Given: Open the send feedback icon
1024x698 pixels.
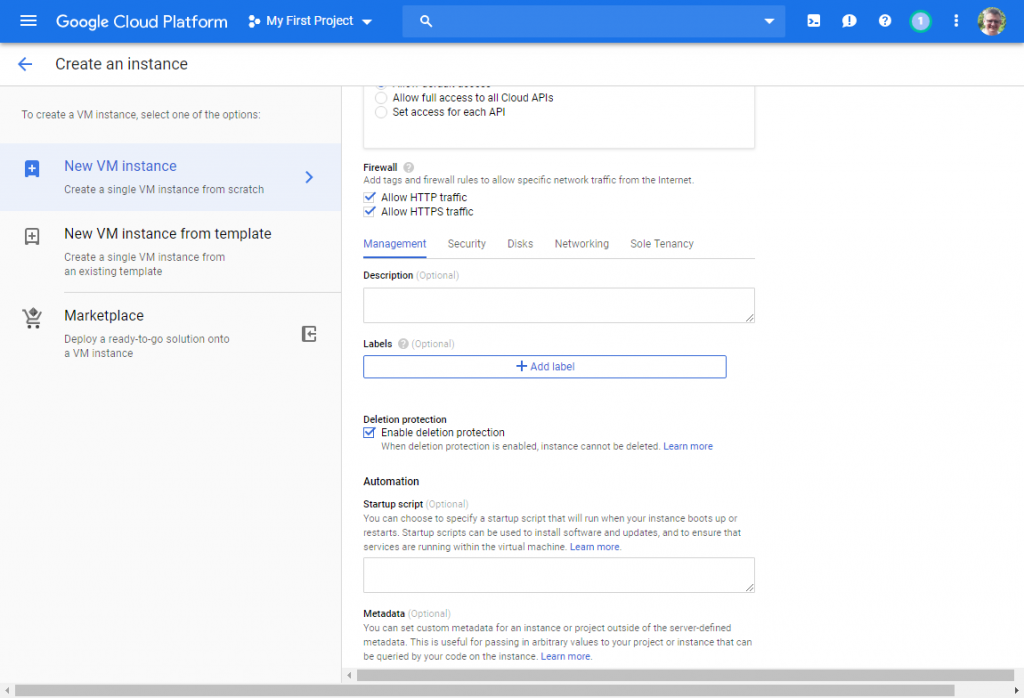Looking at the screenshot, I should [x=849, y=21].
